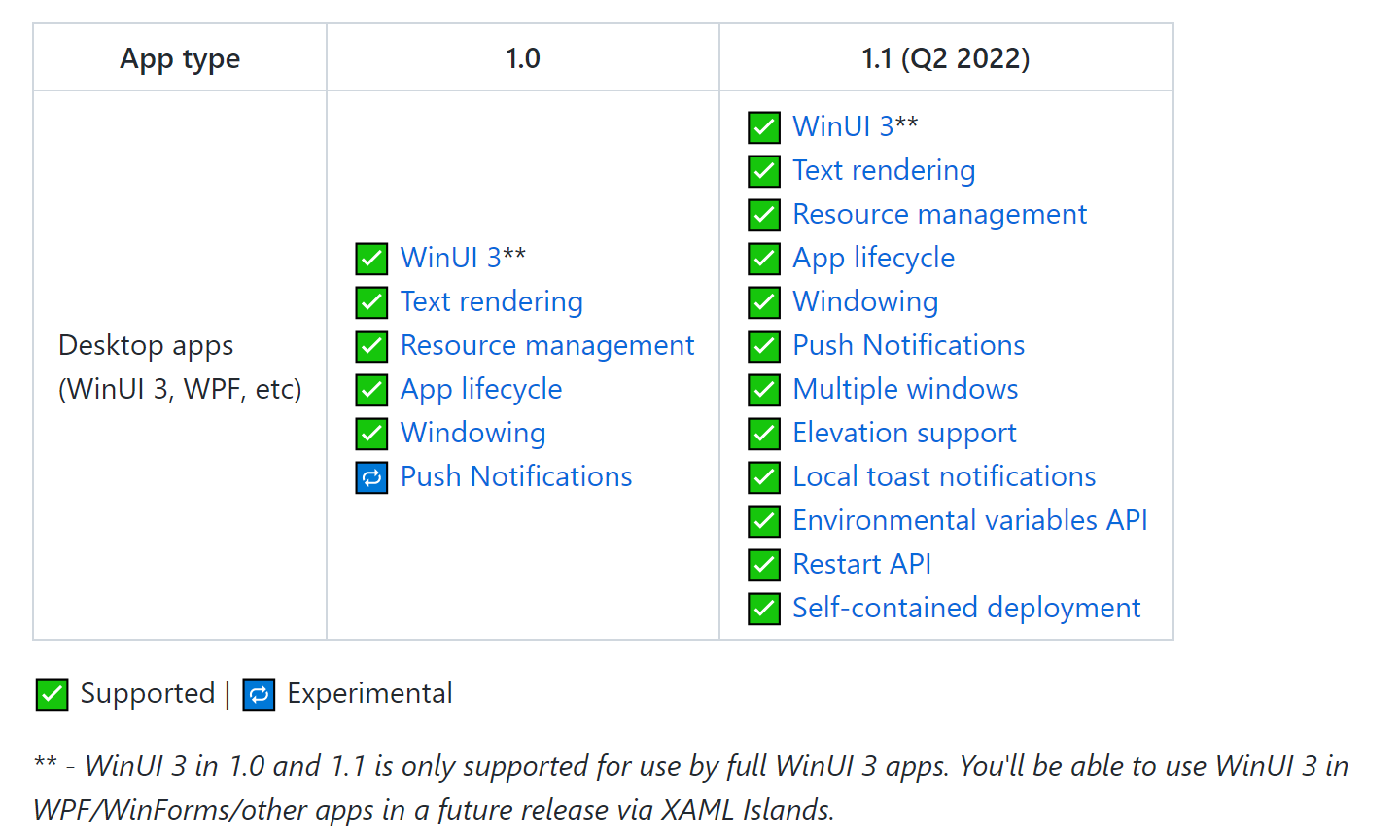The width and height of the screenshot is (1400, 840).
Task: Open Push Notifications link in 1.0 column
Action: tap(516, 476)
